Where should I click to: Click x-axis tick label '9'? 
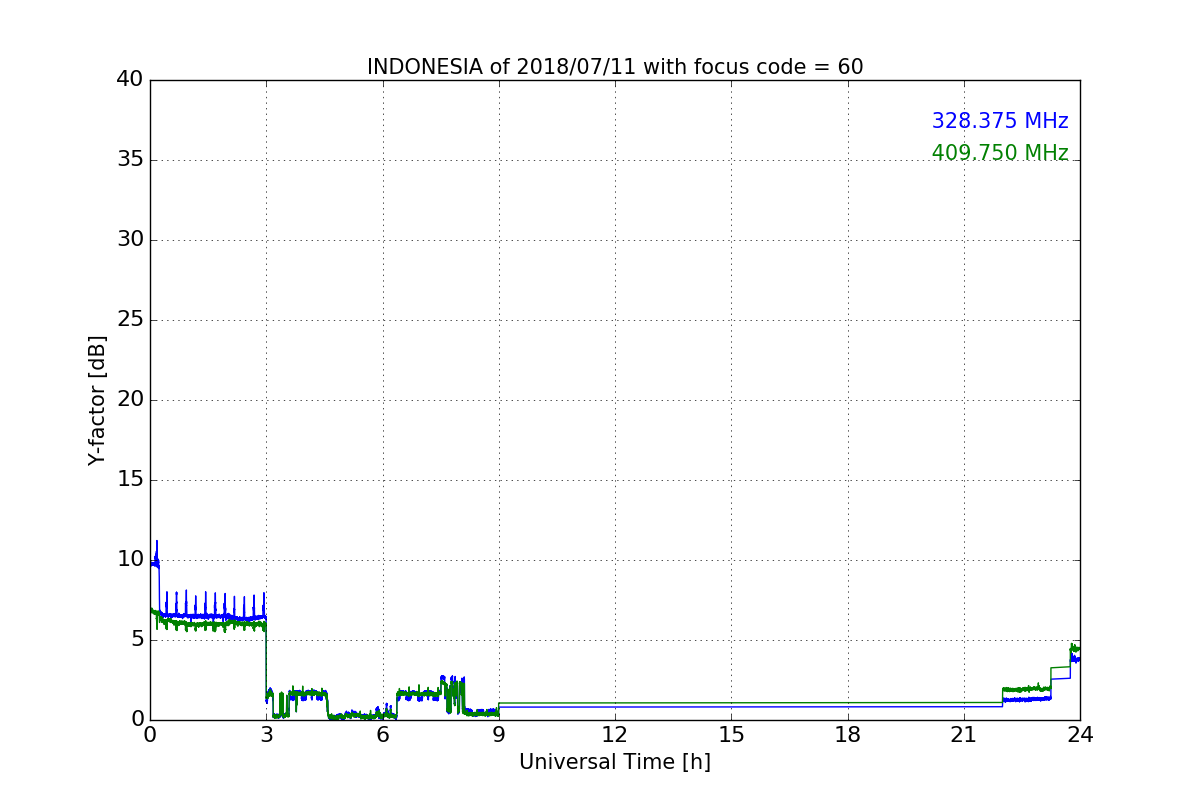tap(499, 735)
